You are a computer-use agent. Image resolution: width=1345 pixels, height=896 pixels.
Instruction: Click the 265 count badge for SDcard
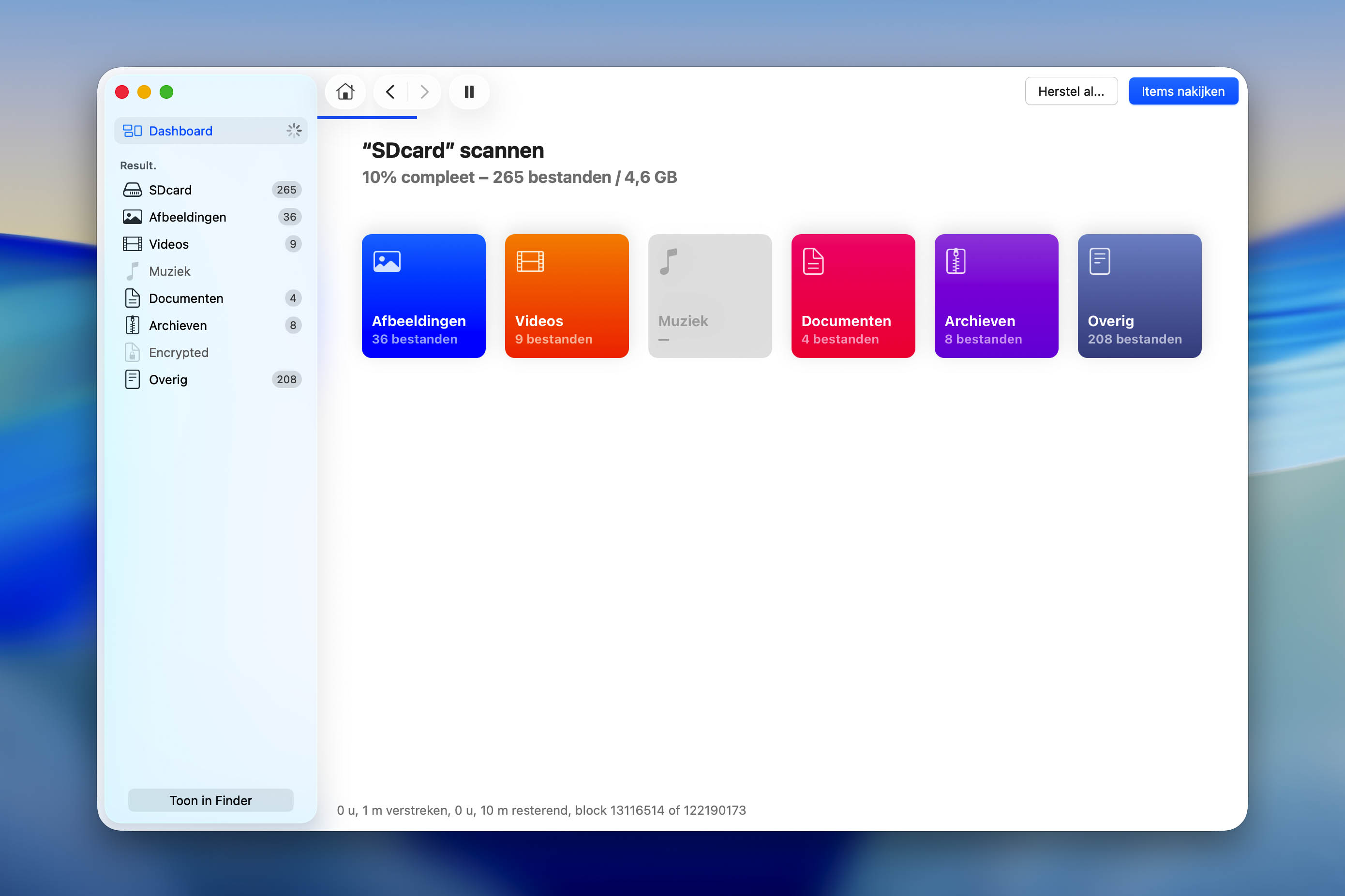coord(286,190)
